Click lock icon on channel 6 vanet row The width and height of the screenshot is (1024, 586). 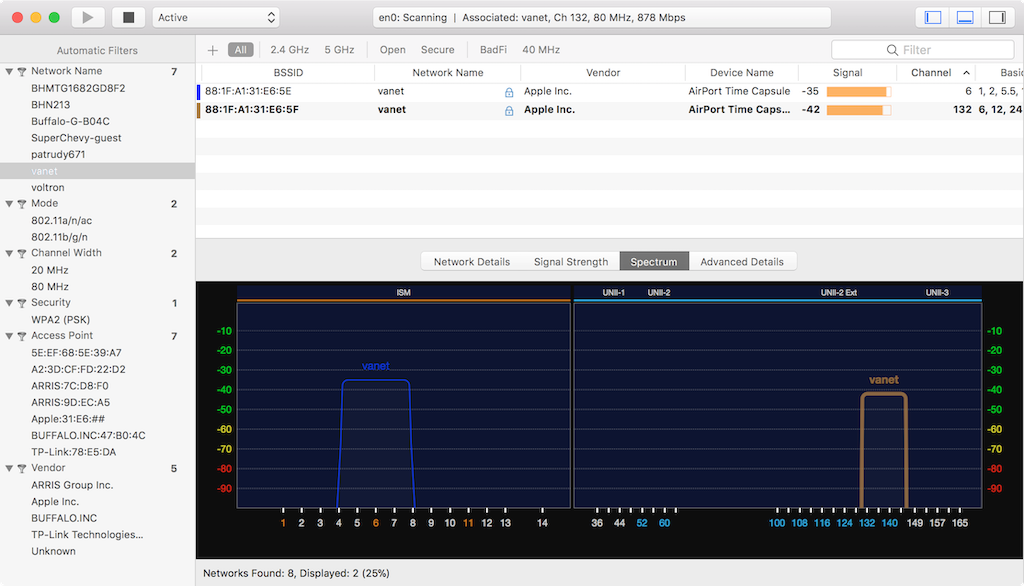coord(509,92)
